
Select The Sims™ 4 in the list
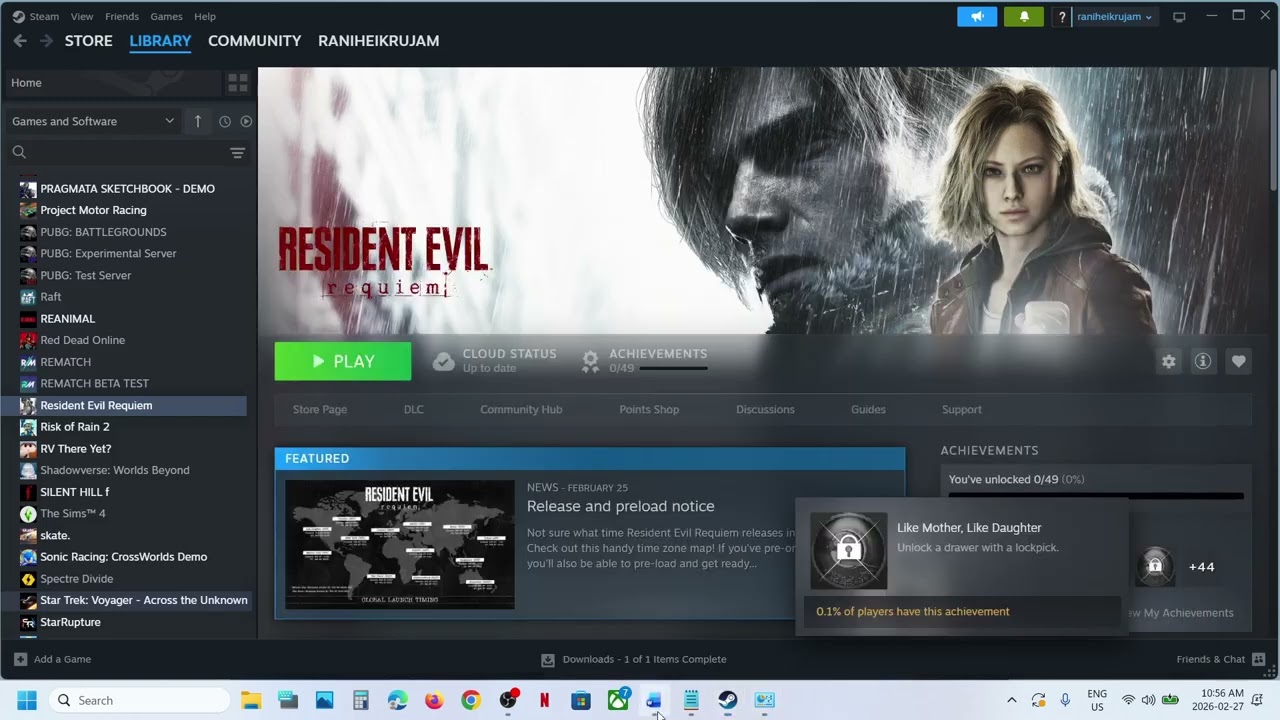(72, 514)
